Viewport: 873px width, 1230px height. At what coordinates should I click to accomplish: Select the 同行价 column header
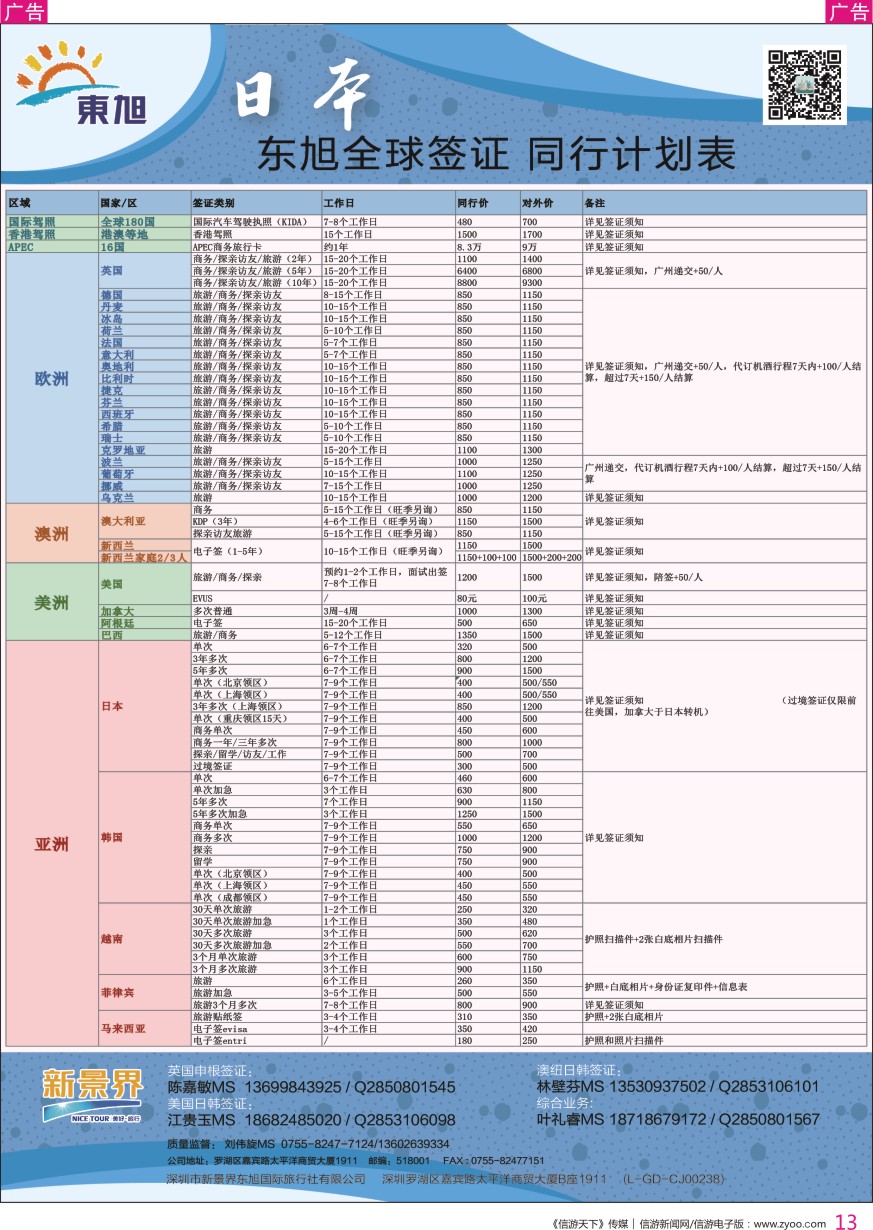[487, 202]
